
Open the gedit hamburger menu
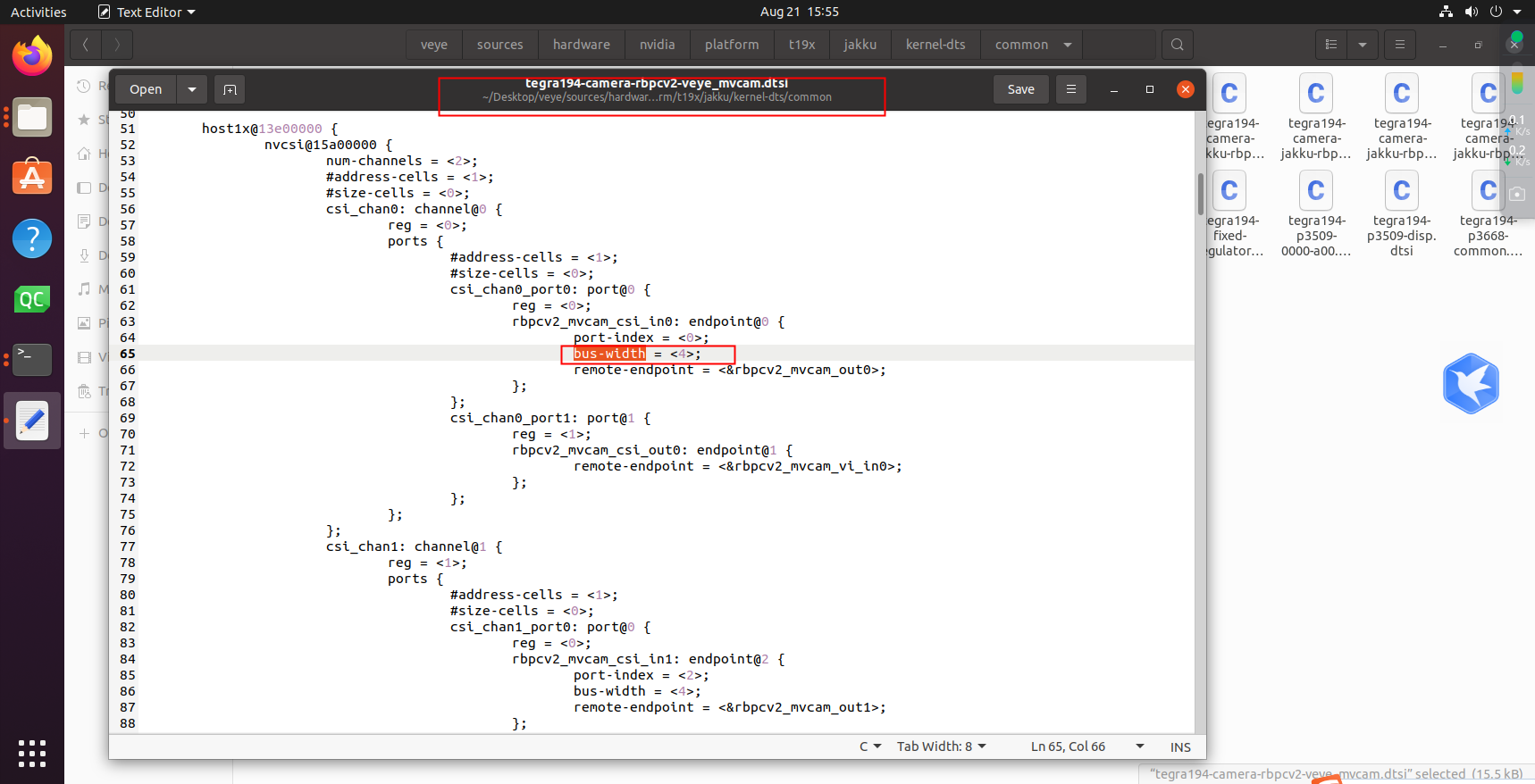coord(1070,89)
